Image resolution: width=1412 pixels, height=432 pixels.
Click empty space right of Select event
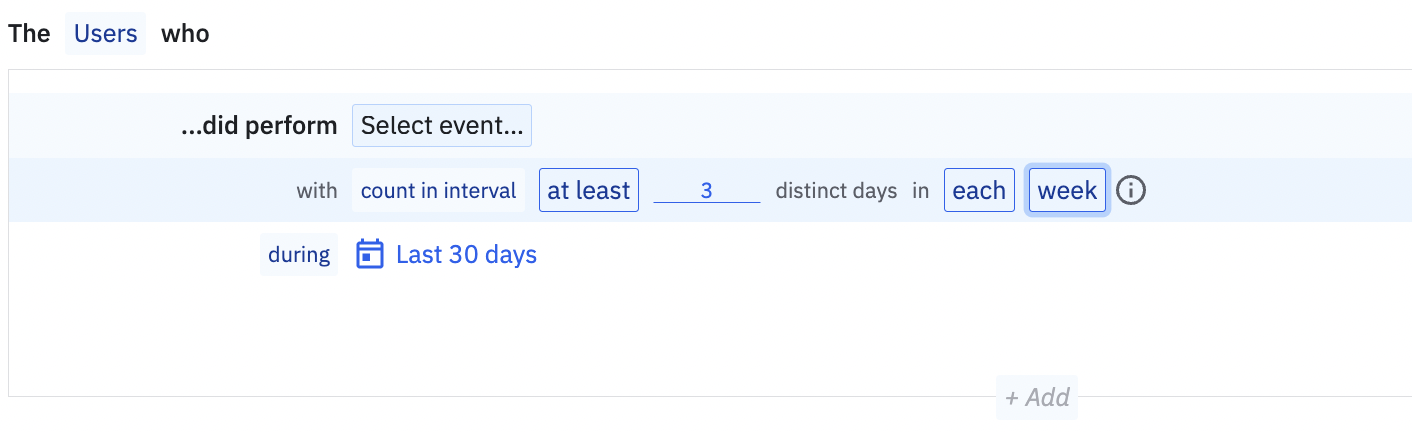click(x=900, y=126)
